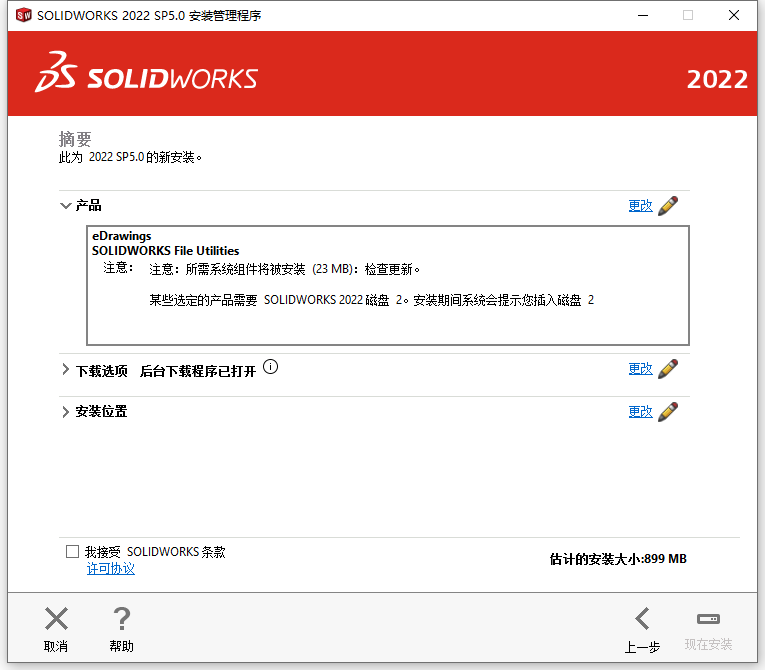Image resolution: width=765 pixels, height=670 pixels.
Task: Click the note about SOLIDWORKS 2022 磁盘 2
Action: click(371, 300)
